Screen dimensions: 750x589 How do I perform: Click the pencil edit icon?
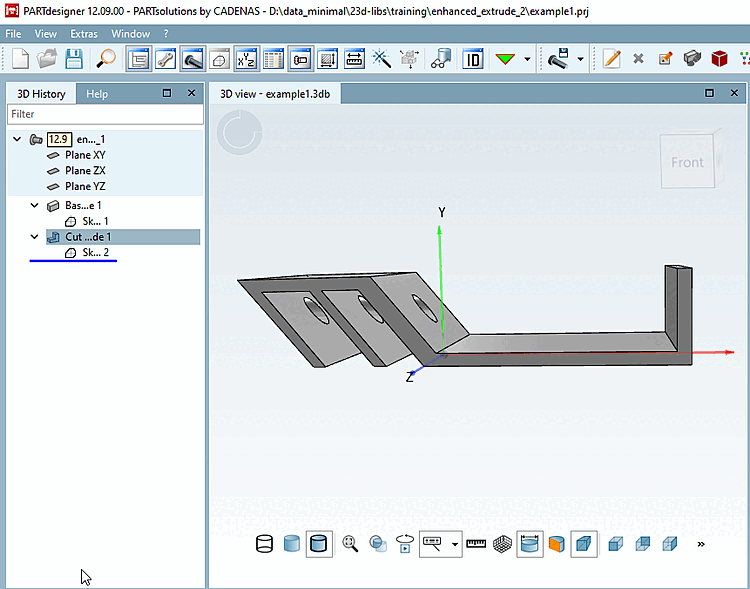612,59
